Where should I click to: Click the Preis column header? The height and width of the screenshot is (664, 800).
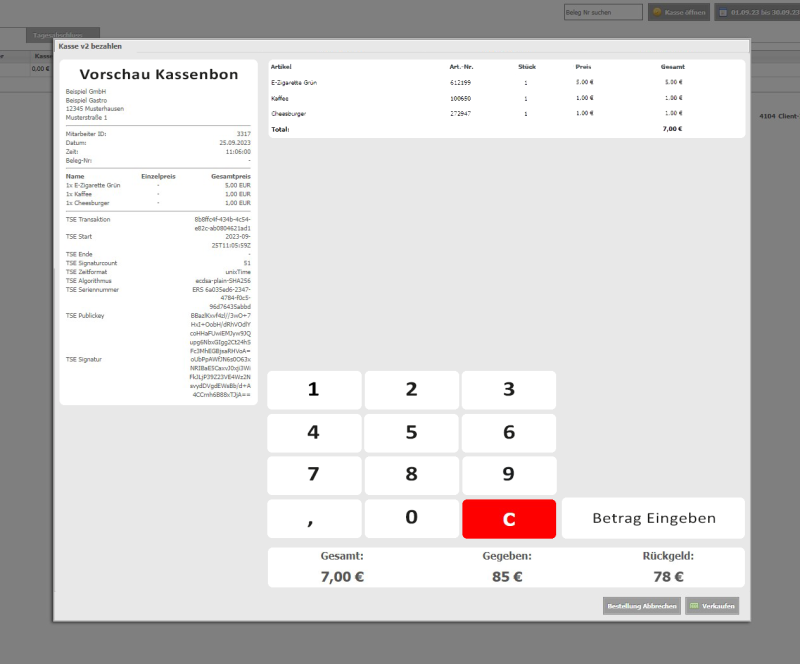coord(583,67)
